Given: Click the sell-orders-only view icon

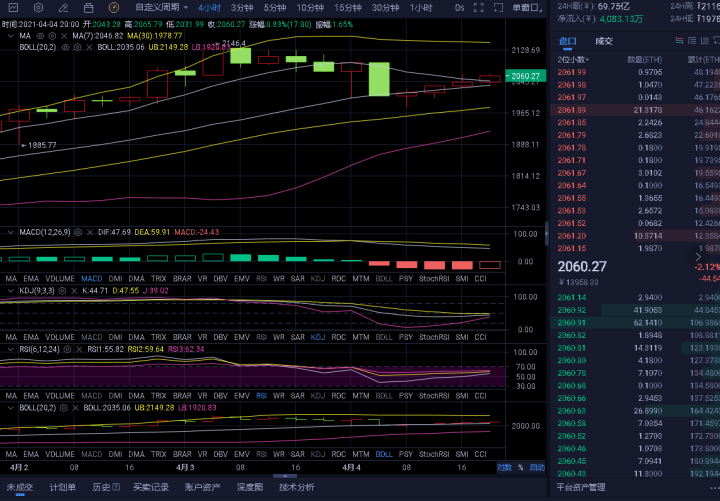Looking at the screenshot, I should click(x=694, y=42).
